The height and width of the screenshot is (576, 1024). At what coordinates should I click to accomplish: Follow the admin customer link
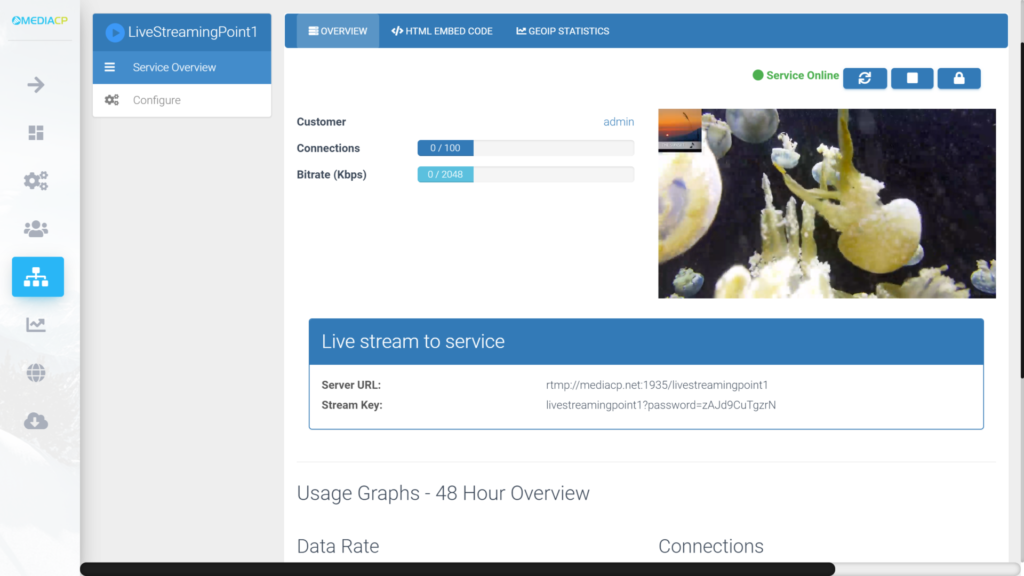tap(618, 121)
